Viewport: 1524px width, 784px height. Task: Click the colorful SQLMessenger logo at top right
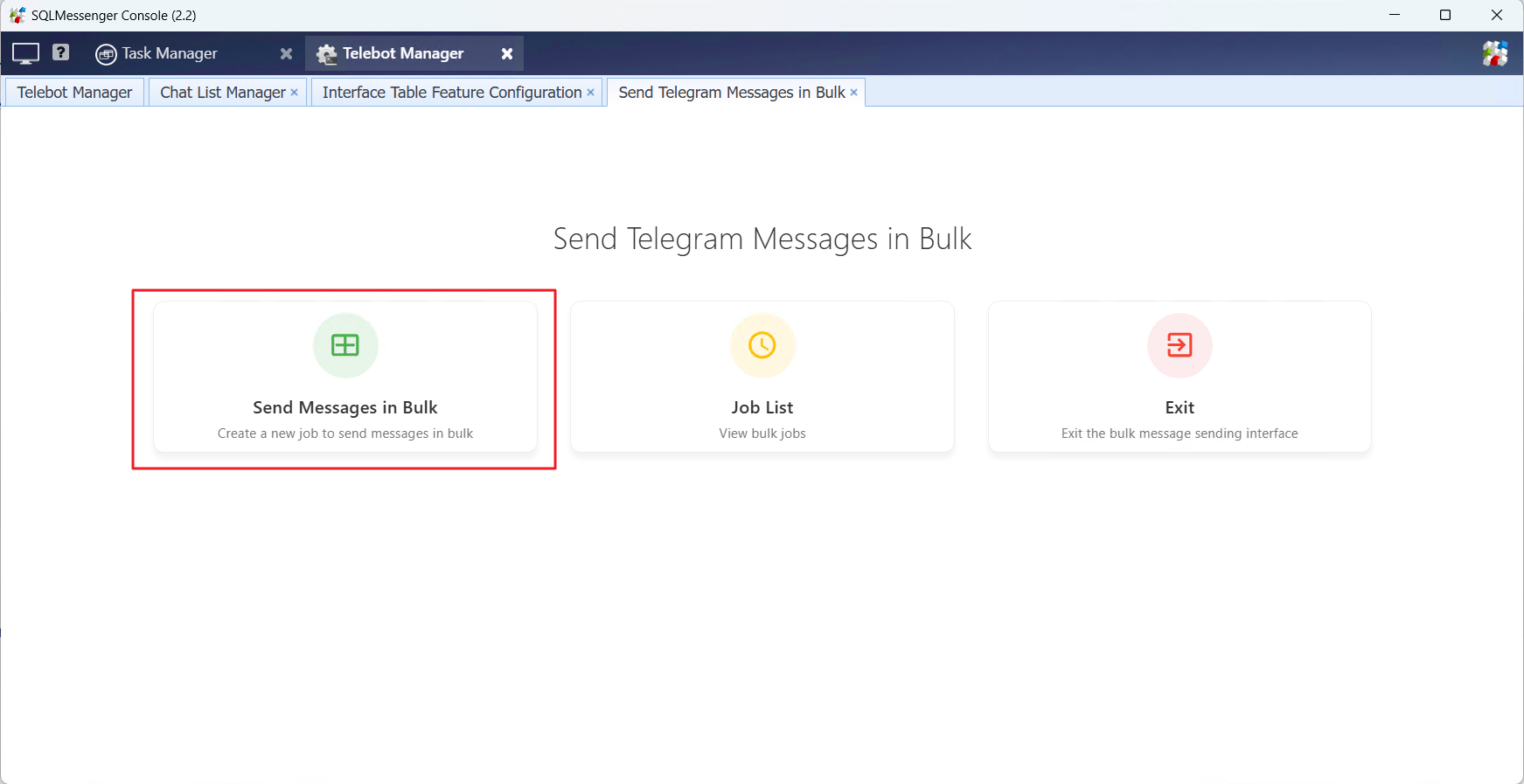[x=1495, y=53]
